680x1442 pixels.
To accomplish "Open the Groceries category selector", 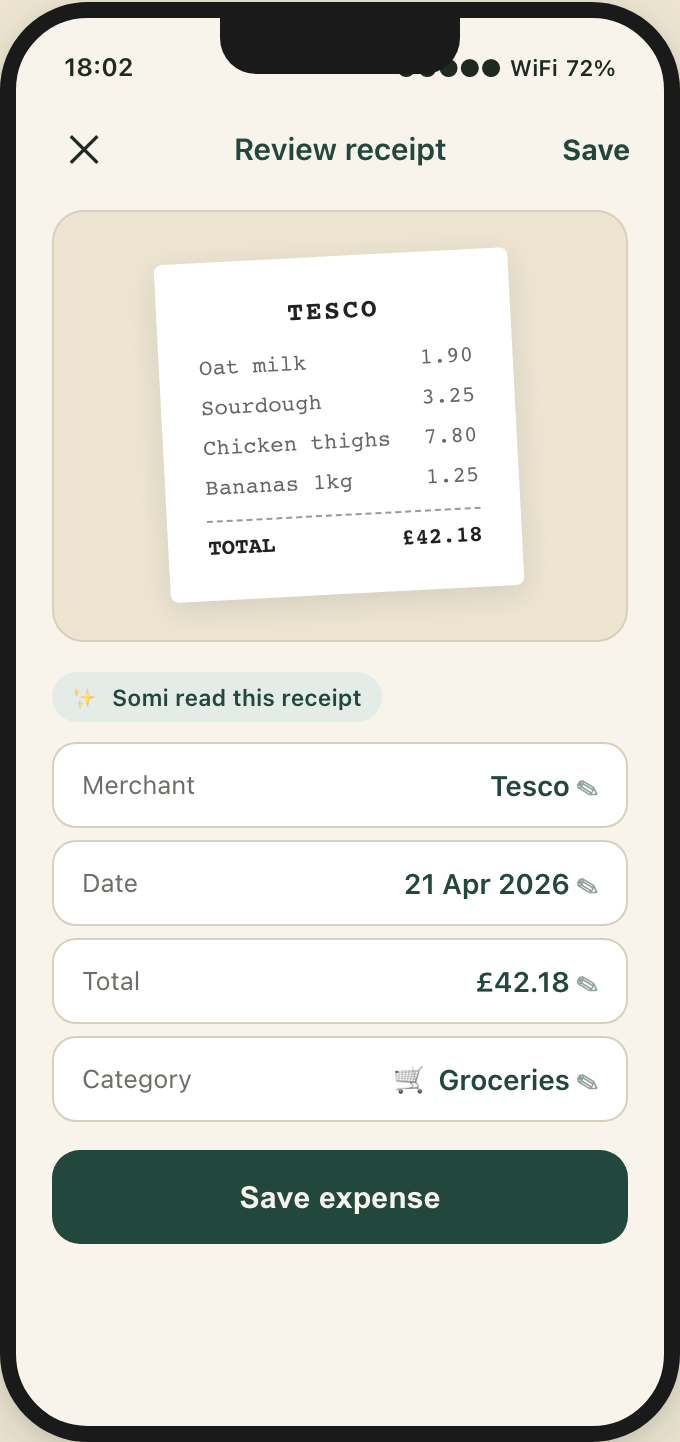I will (340, 1079).
